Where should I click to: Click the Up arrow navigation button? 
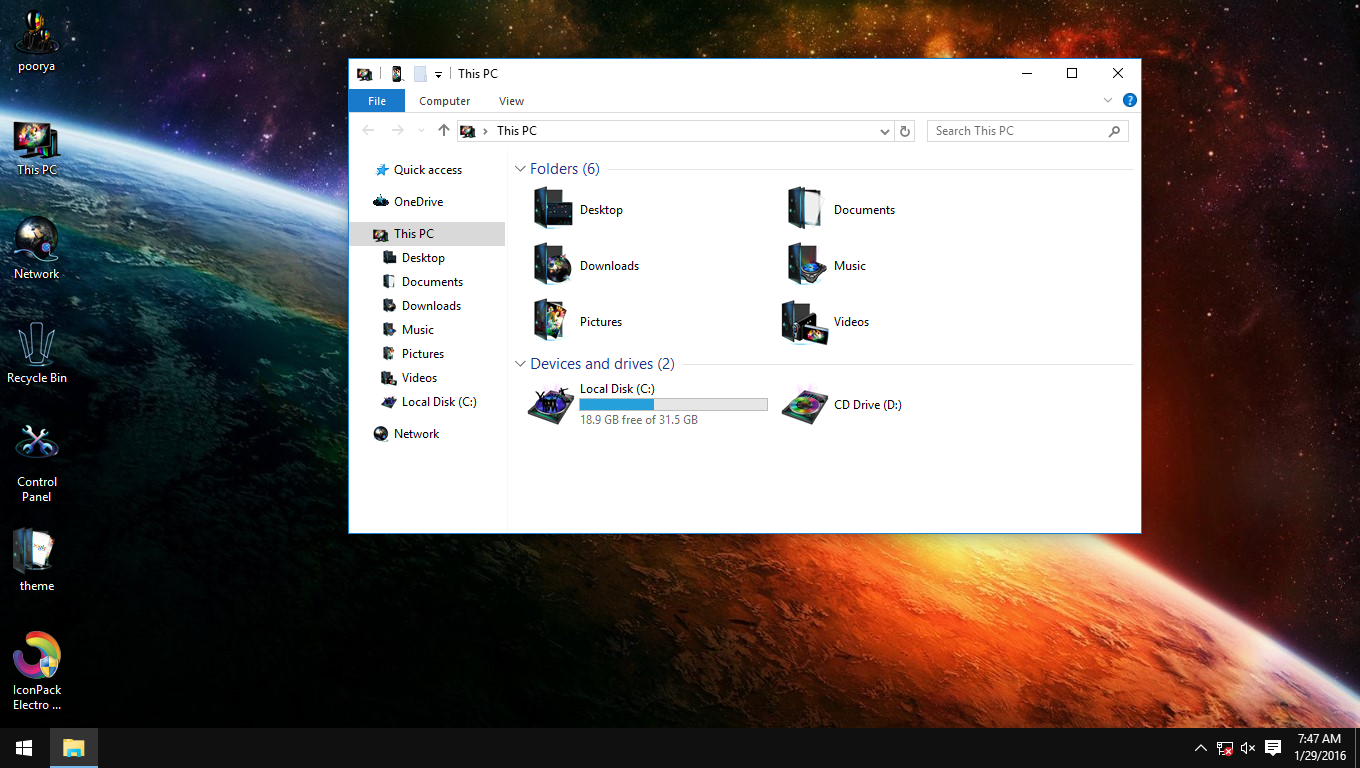click(x=444, y=131)
